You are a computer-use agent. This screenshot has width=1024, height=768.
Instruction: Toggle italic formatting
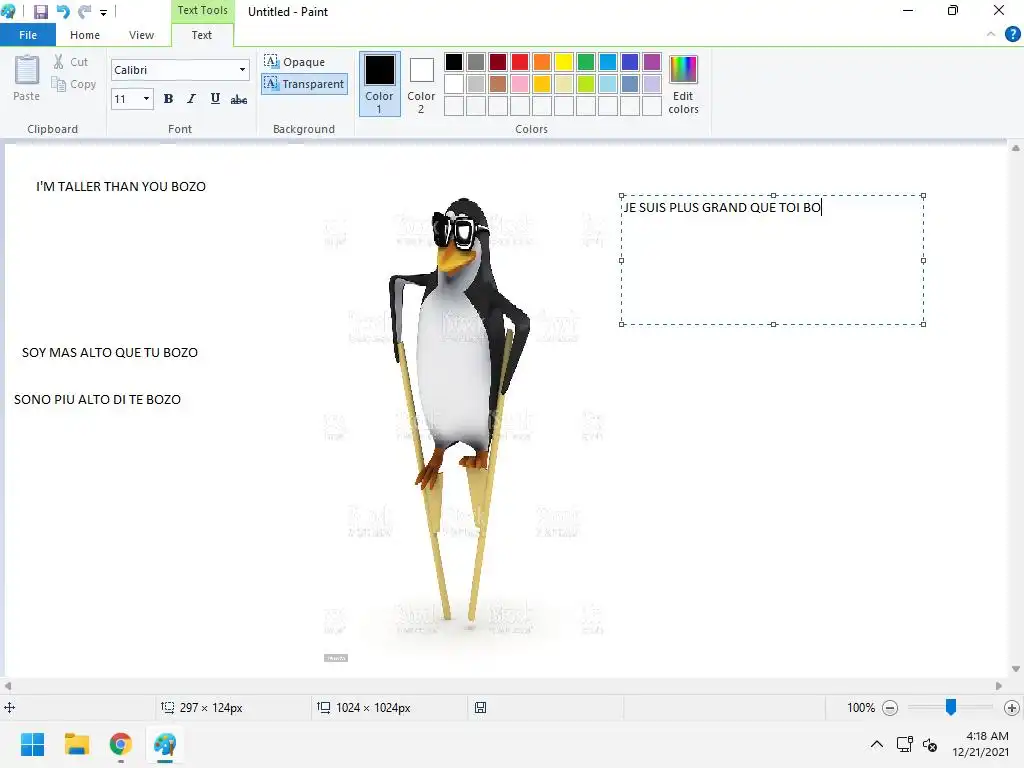(x=191, y=99)
